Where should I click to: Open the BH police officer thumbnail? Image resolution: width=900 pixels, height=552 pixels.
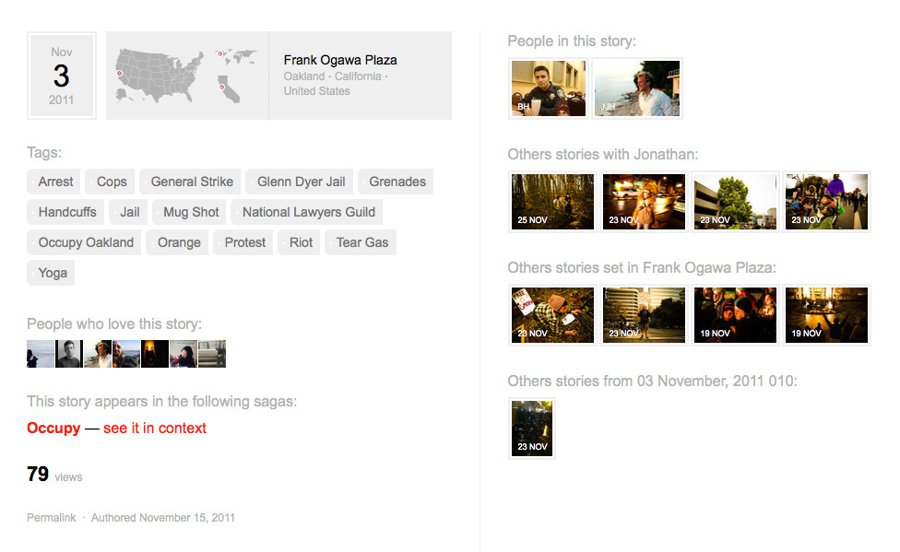coord(549,88)
